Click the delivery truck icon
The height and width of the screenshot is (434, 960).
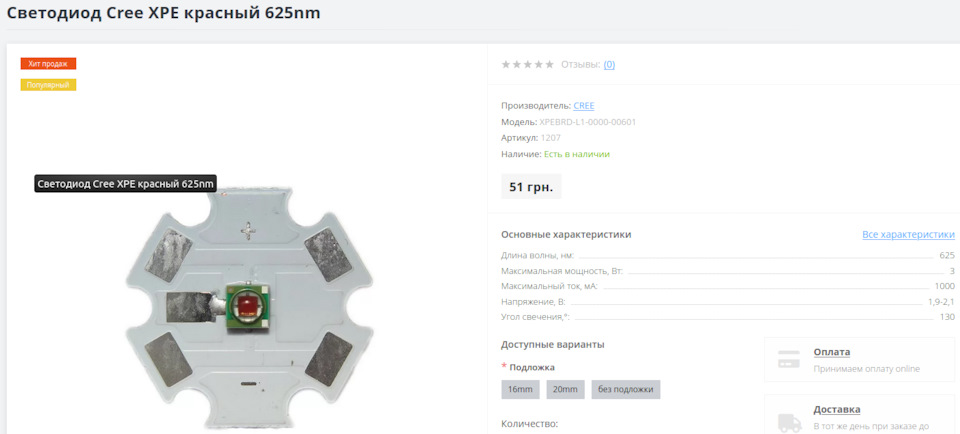click(x=789, y=423)
